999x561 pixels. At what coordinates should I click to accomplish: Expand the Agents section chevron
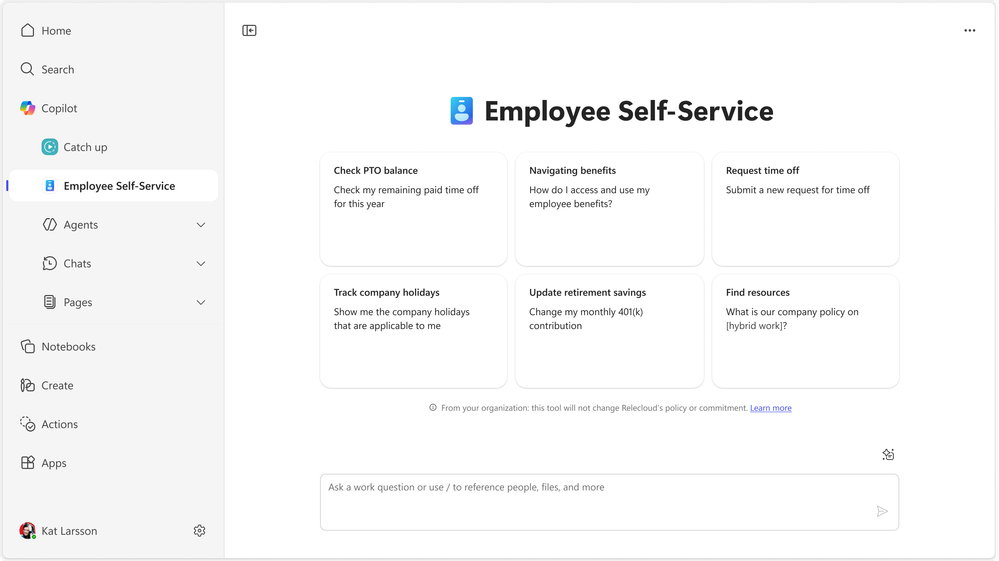200,225
